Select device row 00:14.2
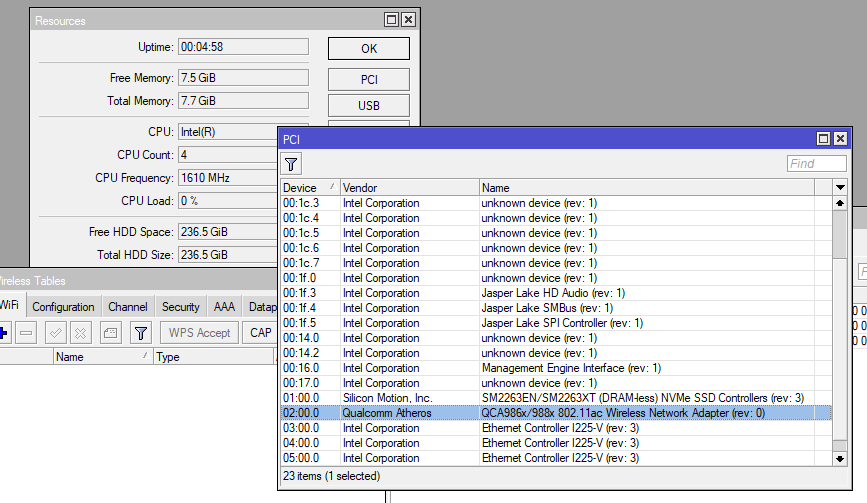 pyautogui.click(x=556, y=353)
